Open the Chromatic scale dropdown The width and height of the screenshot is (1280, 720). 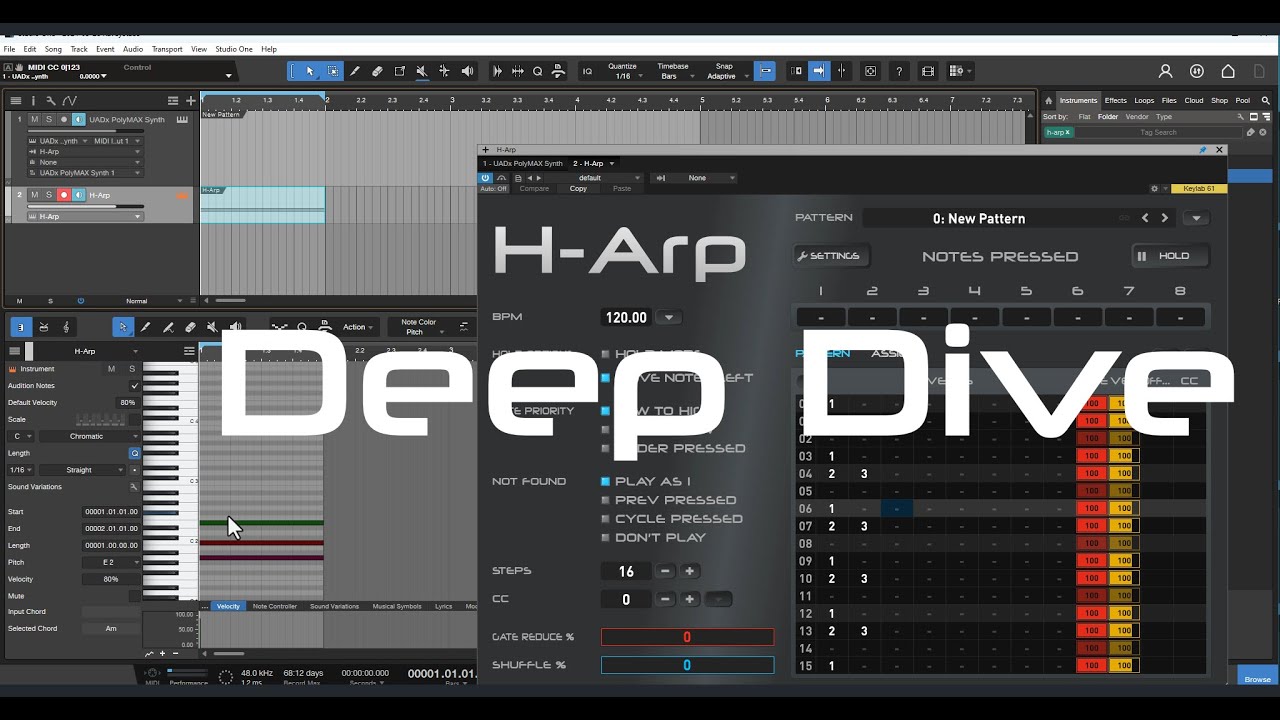[91, 436]
